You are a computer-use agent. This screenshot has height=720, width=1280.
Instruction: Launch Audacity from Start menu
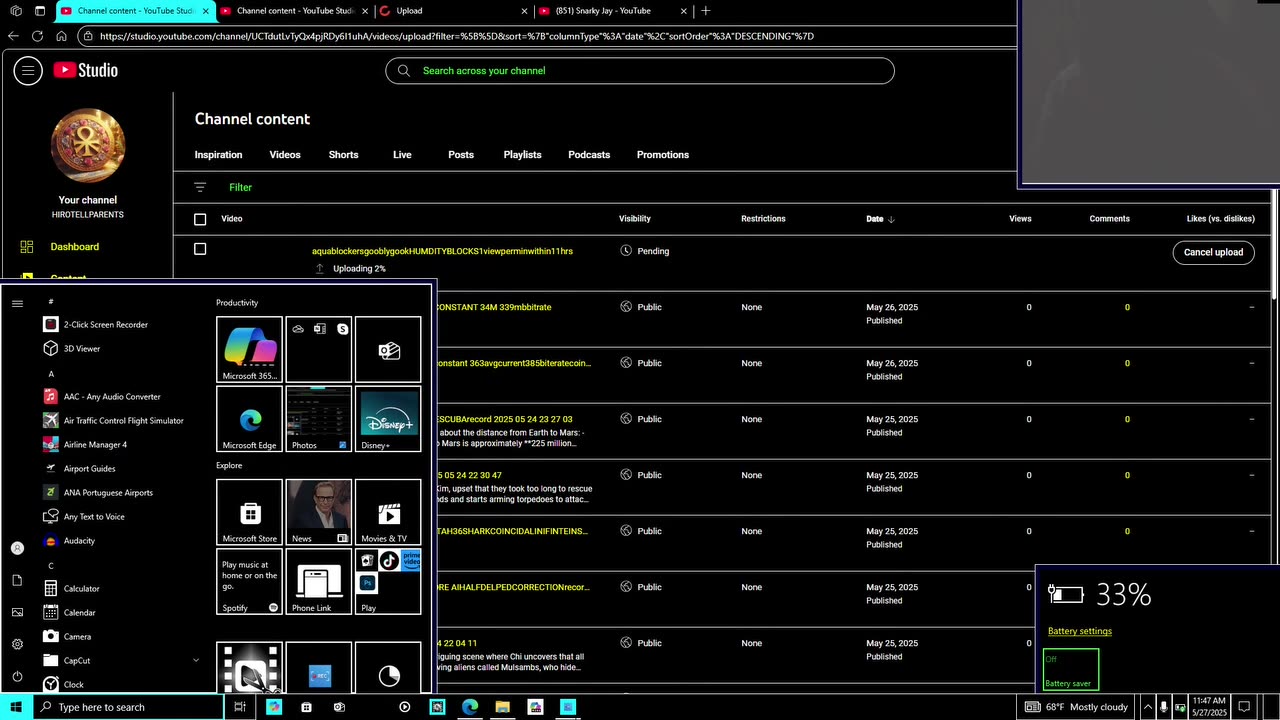pyautogui.click(x=70, y=541)
